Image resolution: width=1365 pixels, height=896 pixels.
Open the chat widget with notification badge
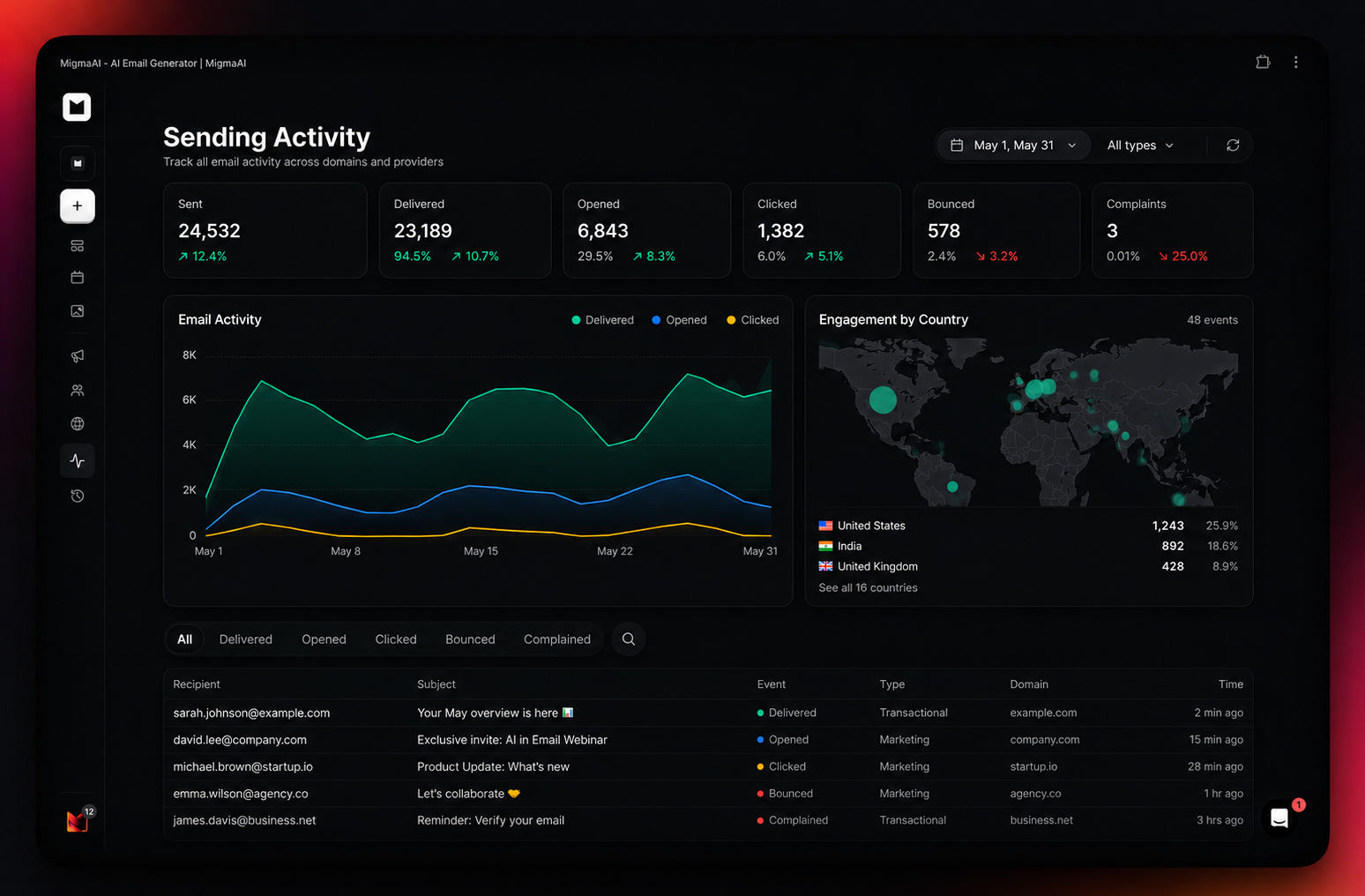tap(1279, 818)
